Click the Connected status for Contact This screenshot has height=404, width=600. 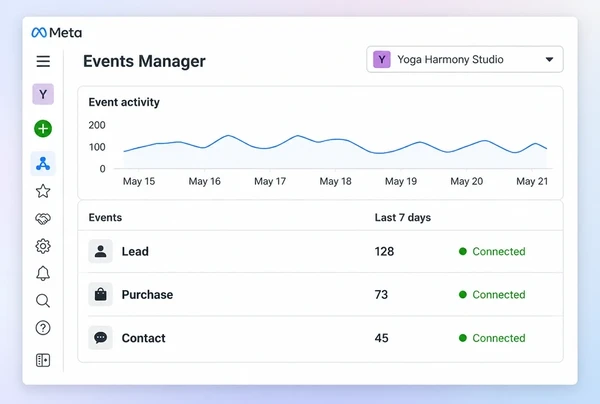[x=492, y=338]
